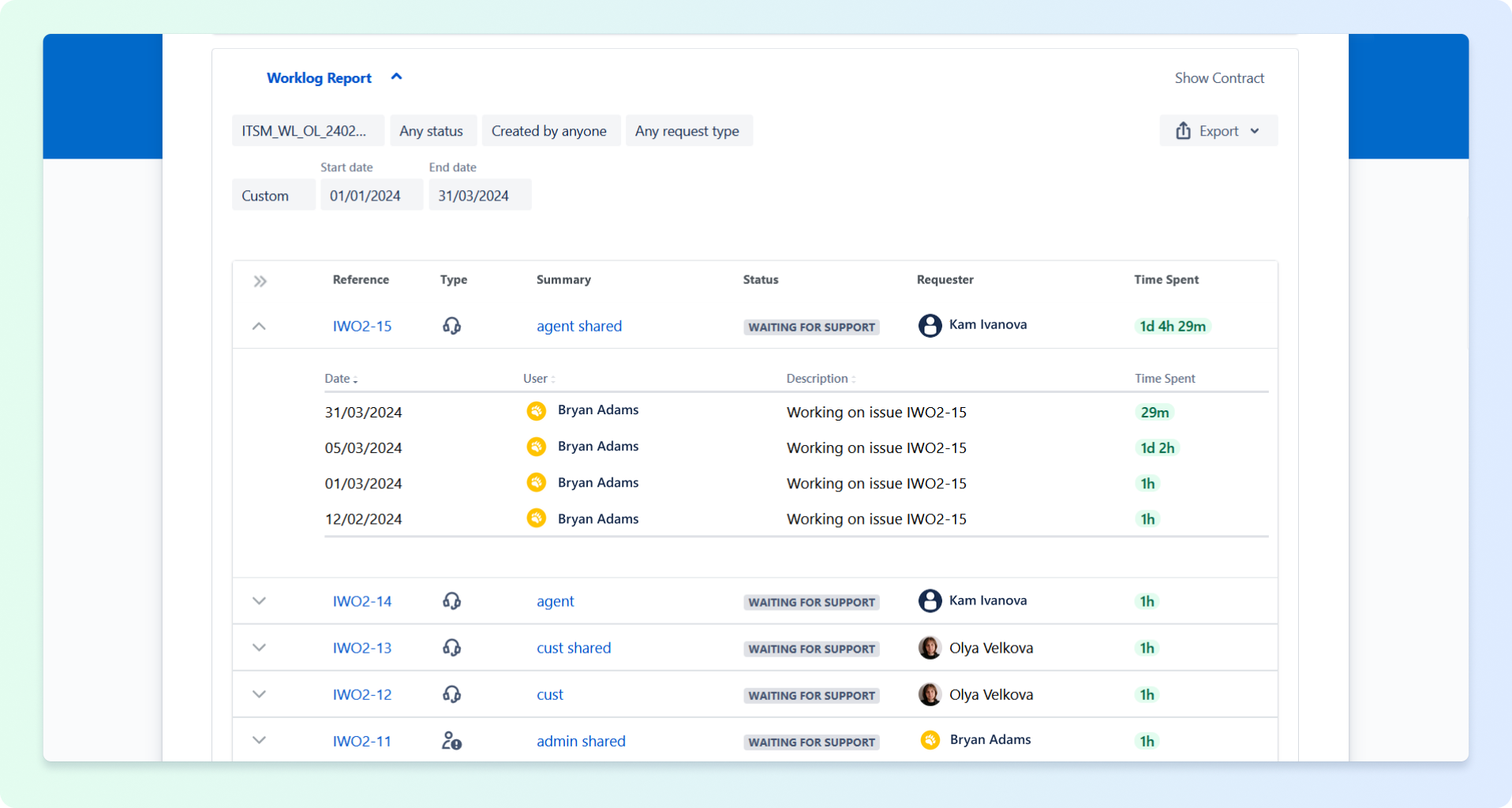Click the person type icon for IWO2-11
Viewport: 1512px width, 808px height.
451,741
